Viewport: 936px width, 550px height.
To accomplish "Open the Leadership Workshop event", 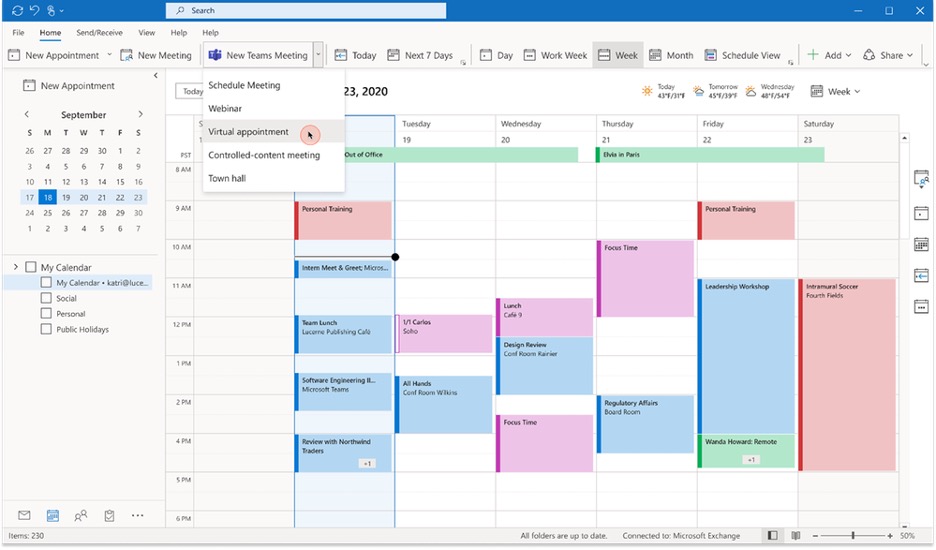I will coord(746,356).
